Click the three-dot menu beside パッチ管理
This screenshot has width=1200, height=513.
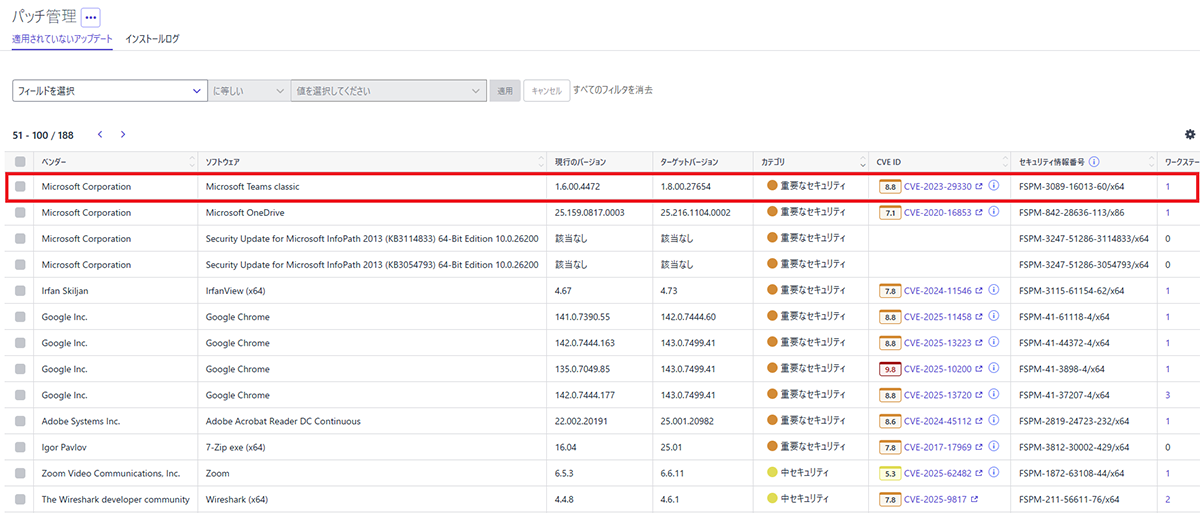coord(91,17)
